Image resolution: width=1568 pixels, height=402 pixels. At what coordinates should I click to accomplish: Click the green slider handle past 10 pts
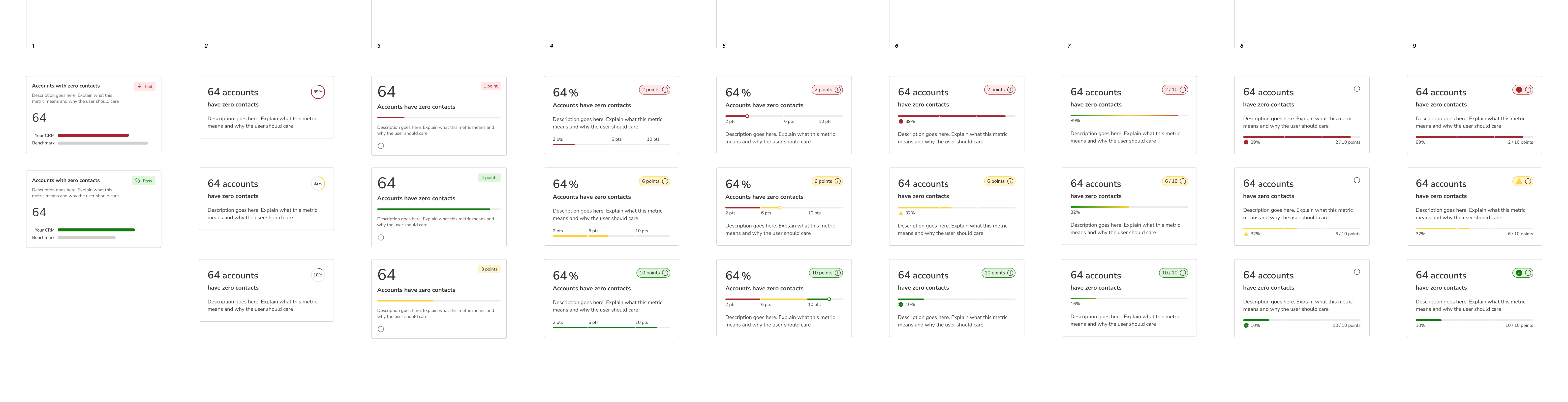(x=829, y=299)
